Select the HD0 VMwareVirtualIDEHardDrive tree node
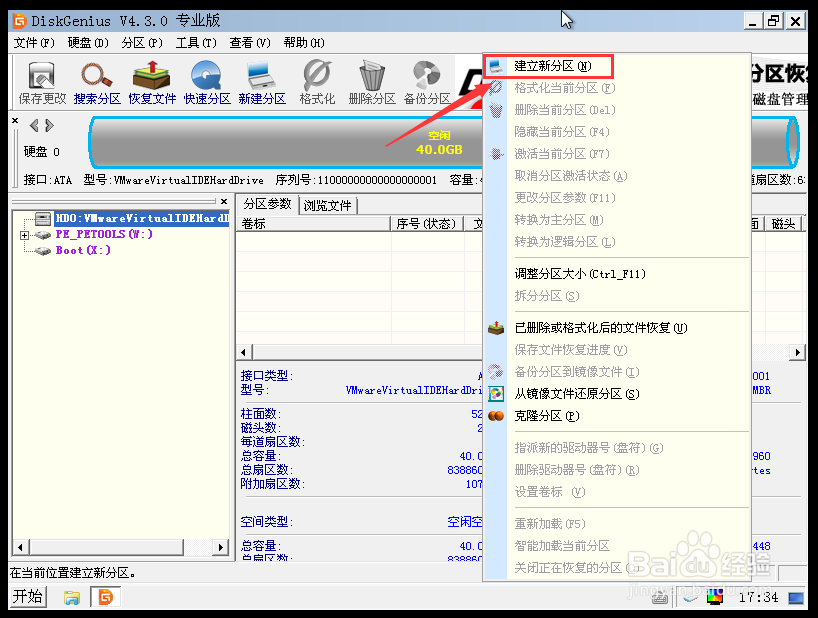Viewport: 818px width, 618px height. (142, 219)
